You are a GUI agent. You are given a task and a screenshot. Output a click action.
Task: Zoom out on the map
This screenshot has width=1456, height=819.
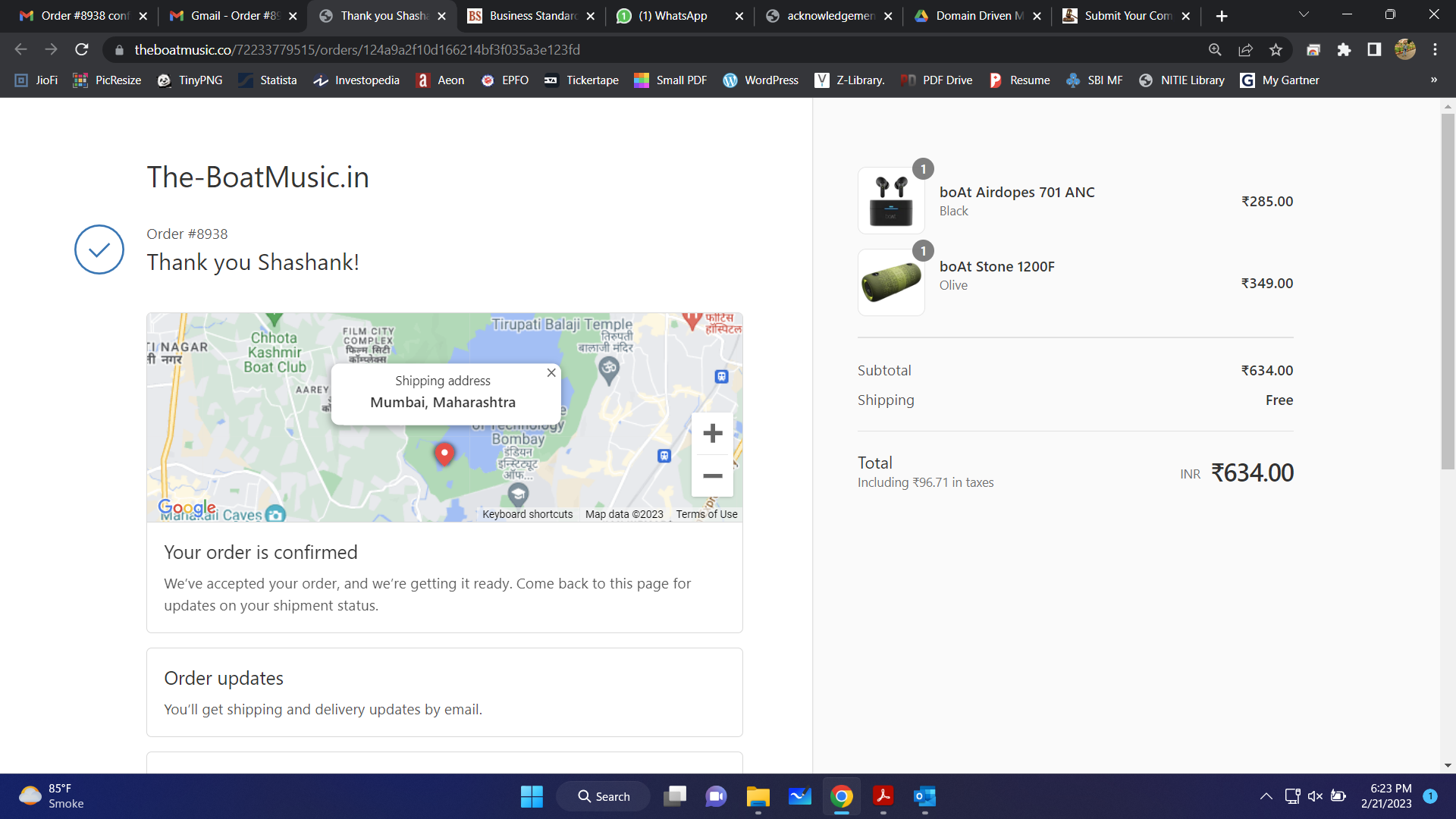point(712,475)
